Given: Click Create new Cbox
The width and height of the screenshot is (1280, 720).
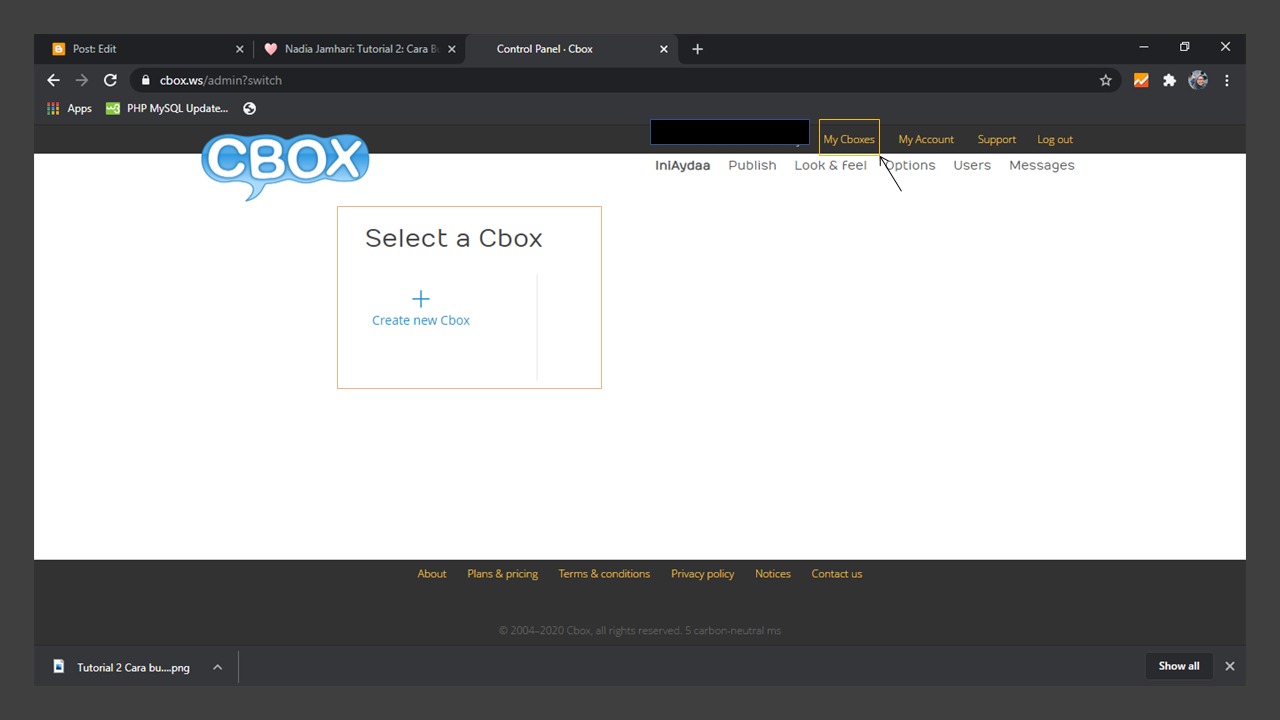Looking at the screenshot, I should pyautogui.click(x=420, y=319).
